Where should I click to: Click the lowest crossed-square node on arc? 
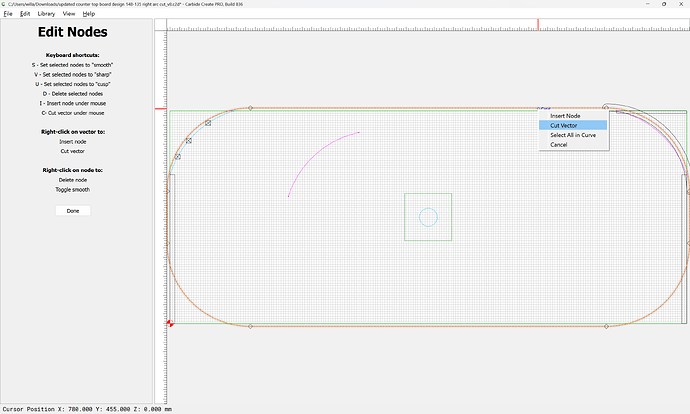(x=177, y=157)
